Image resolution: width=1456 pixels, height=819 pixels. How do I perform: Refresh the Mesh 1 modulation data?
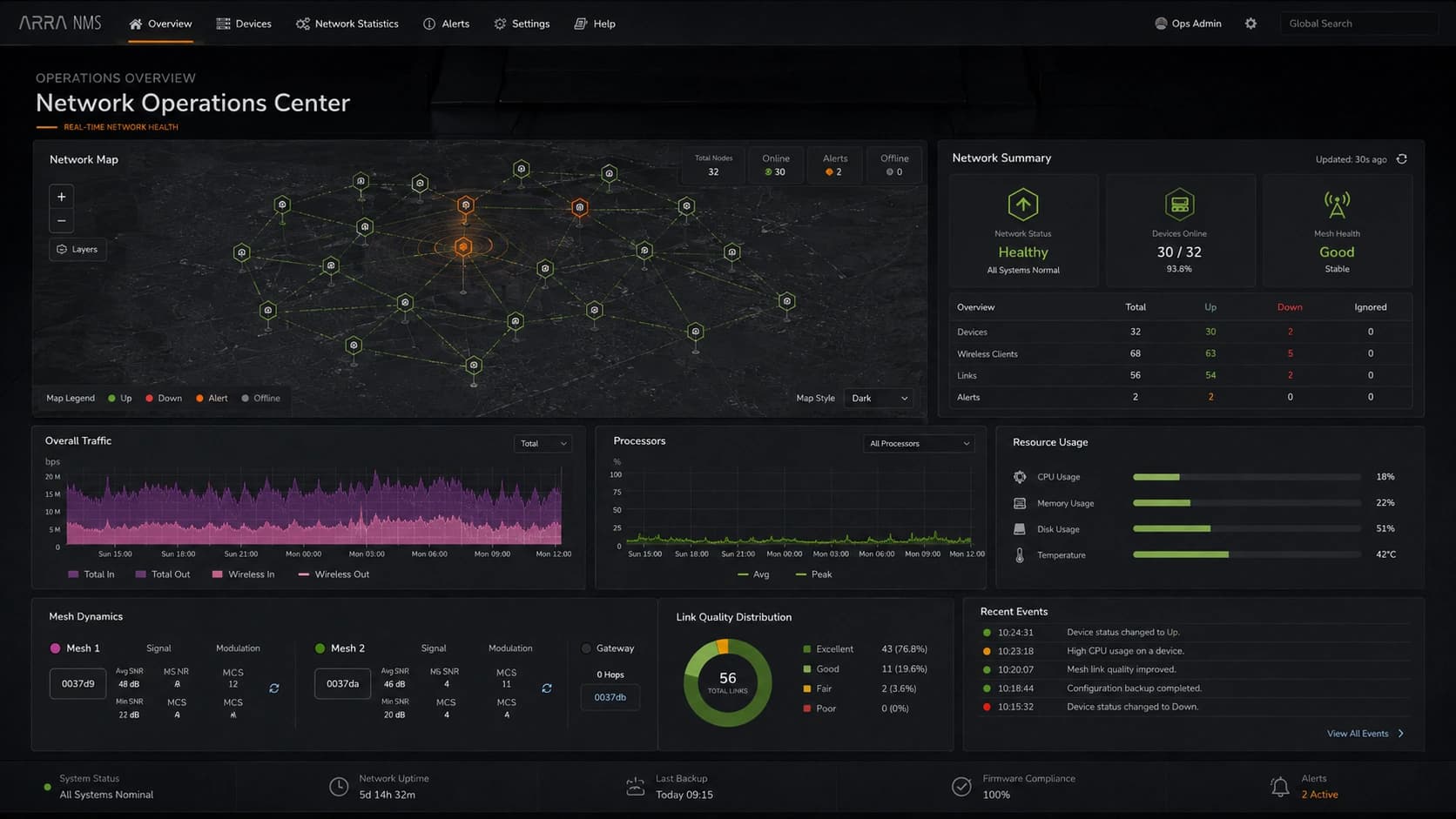click(x=274, y=688)
